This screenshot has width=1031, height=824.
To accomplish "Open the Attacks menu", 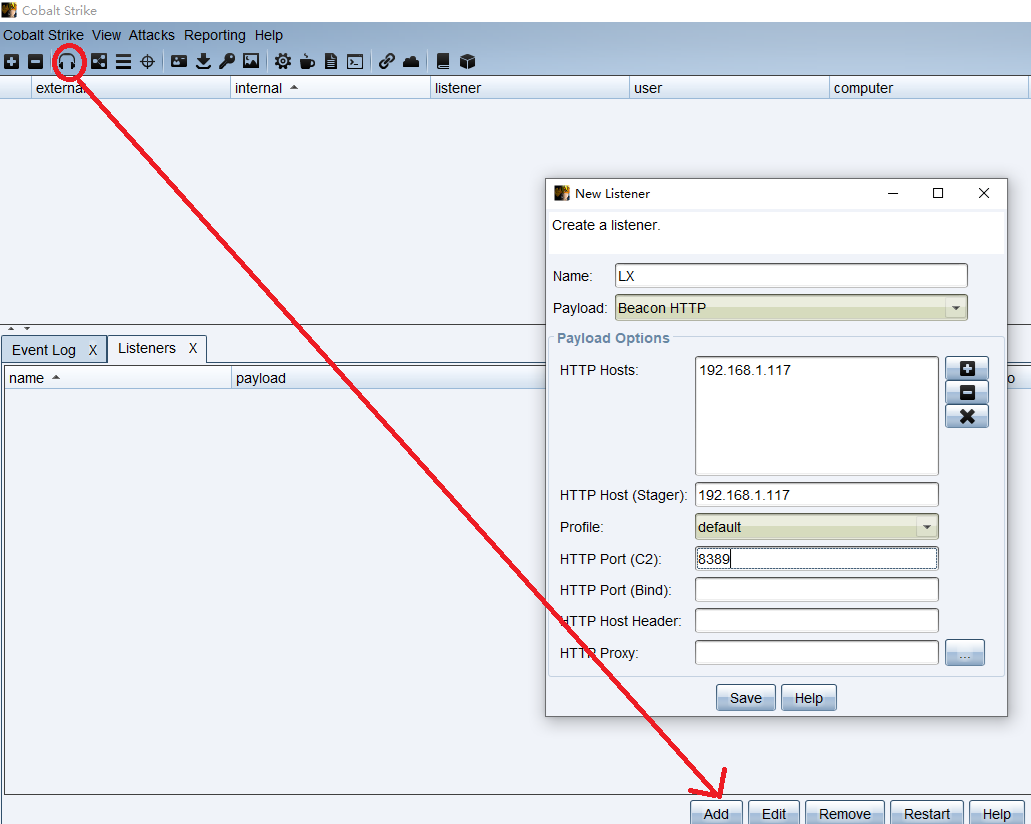I will tap(152, 35).
